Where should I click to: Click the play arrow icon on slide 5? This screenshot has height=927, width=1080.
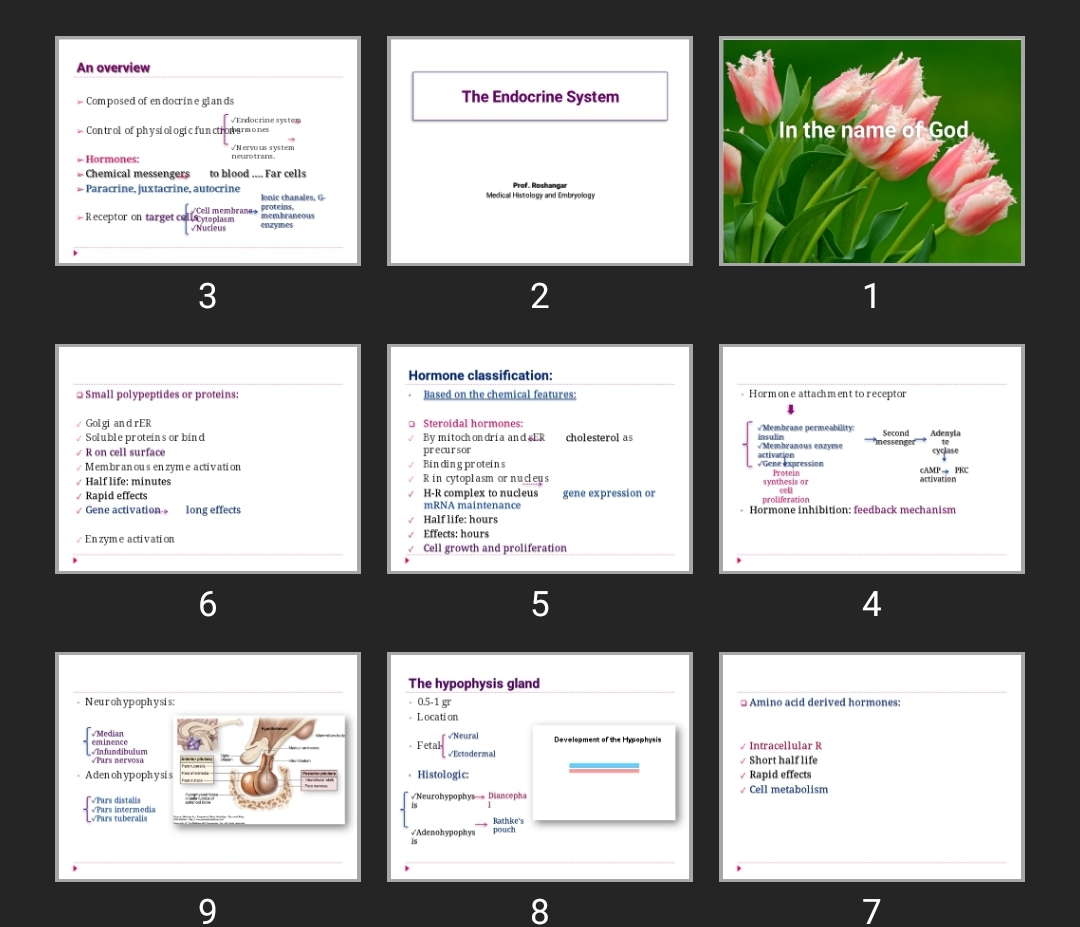tap(407, 560)
